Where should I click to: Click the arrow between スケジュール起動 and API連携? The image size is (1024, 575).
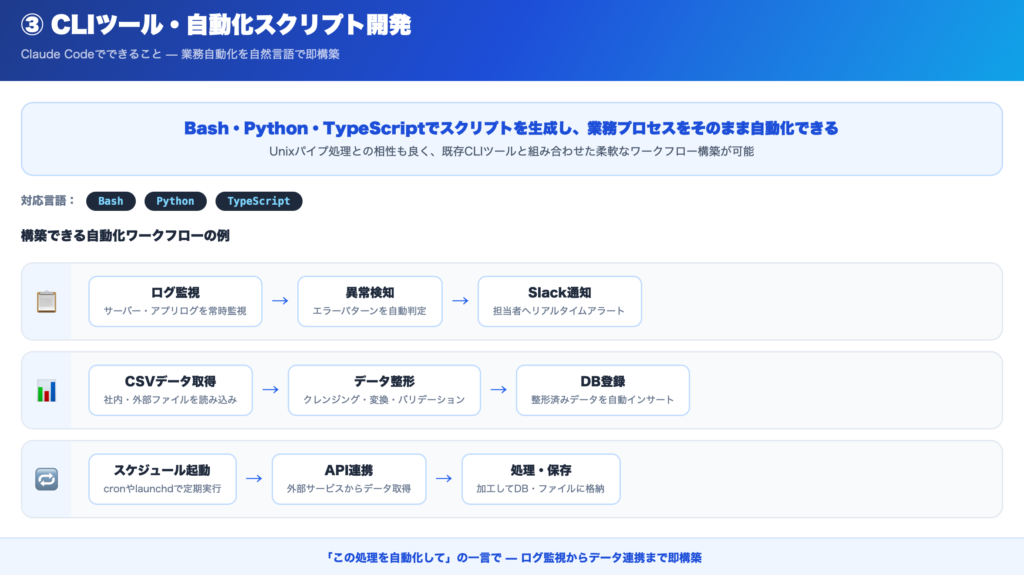pos(254,479)
